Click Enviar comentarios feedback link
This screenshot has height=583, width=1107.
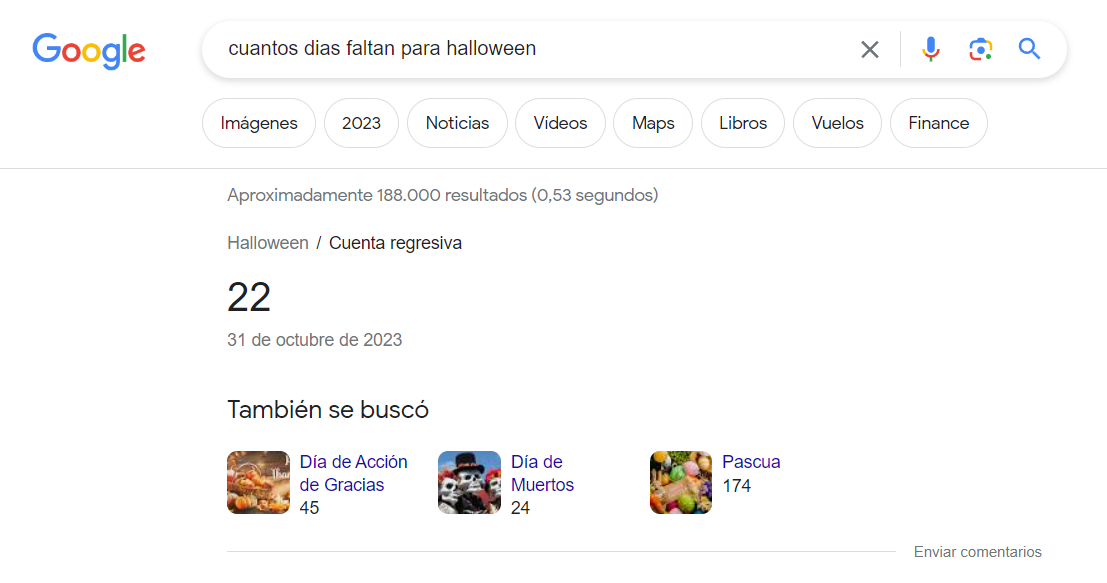(977, 552)
